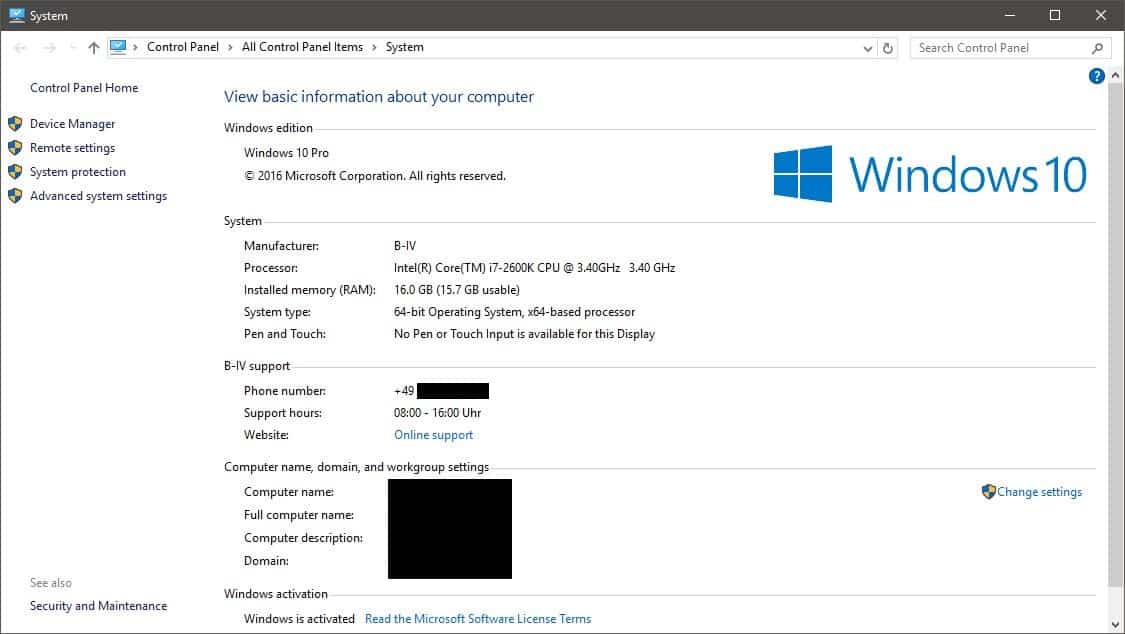The image size is (1125, 634).
Task: Click scrollbar down arrow
Action: tap(1115, 625)
